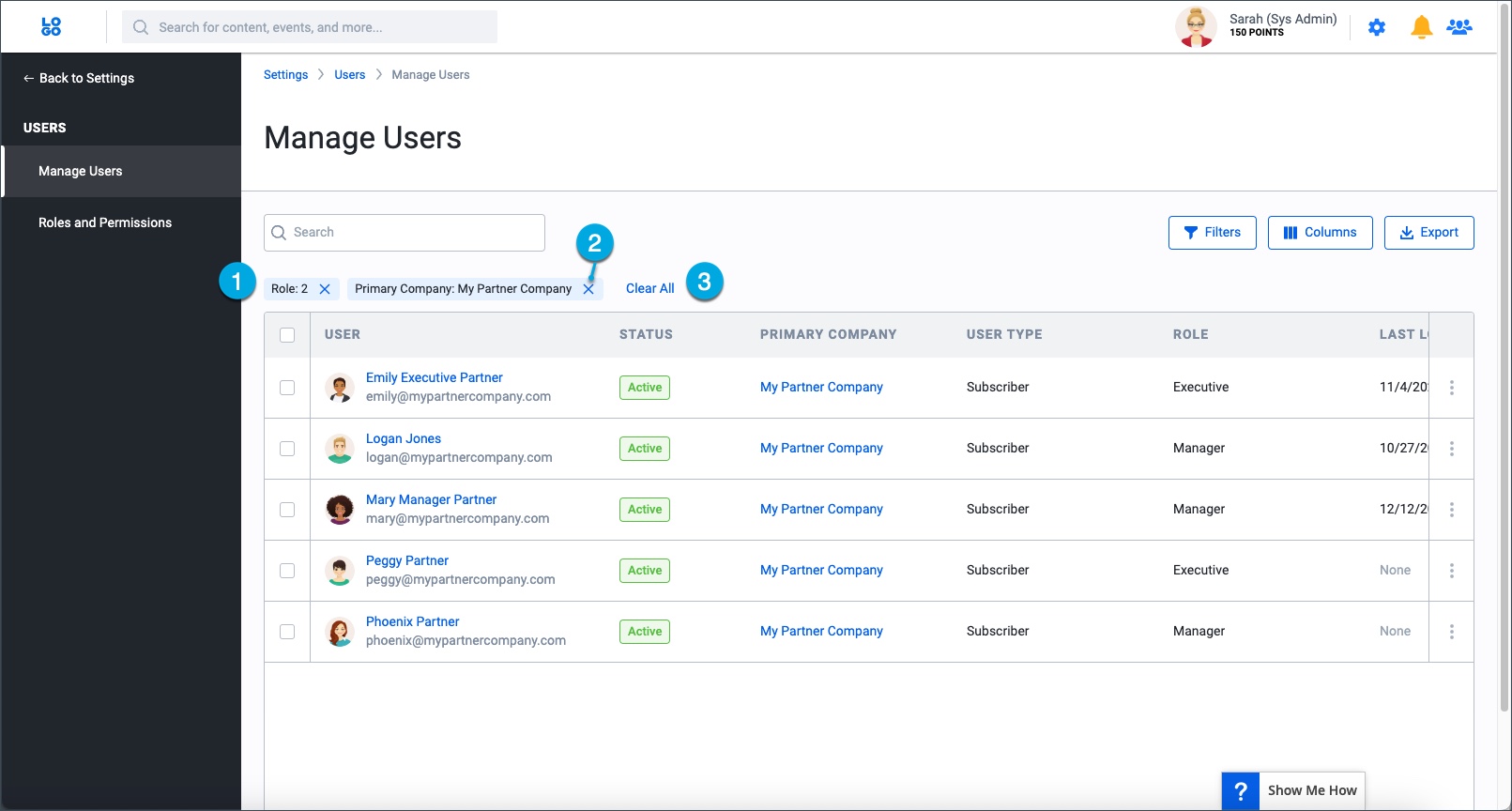1512x811 pixels.
Task: Select checkbox for Emily Executive Partner
Action: pos(287,388)
